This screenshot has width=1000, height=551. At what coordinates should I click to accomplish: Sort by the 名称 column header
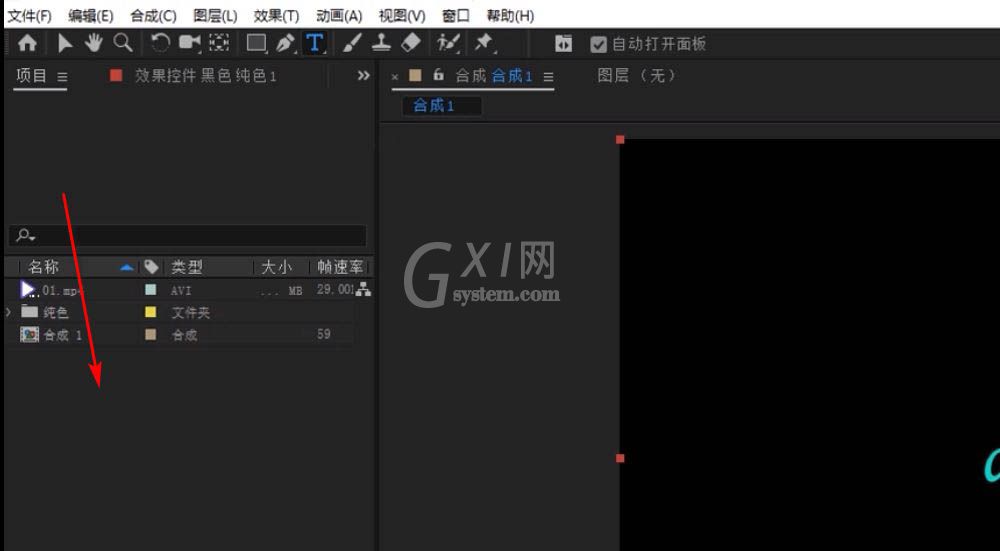click(x=43, y=267)
